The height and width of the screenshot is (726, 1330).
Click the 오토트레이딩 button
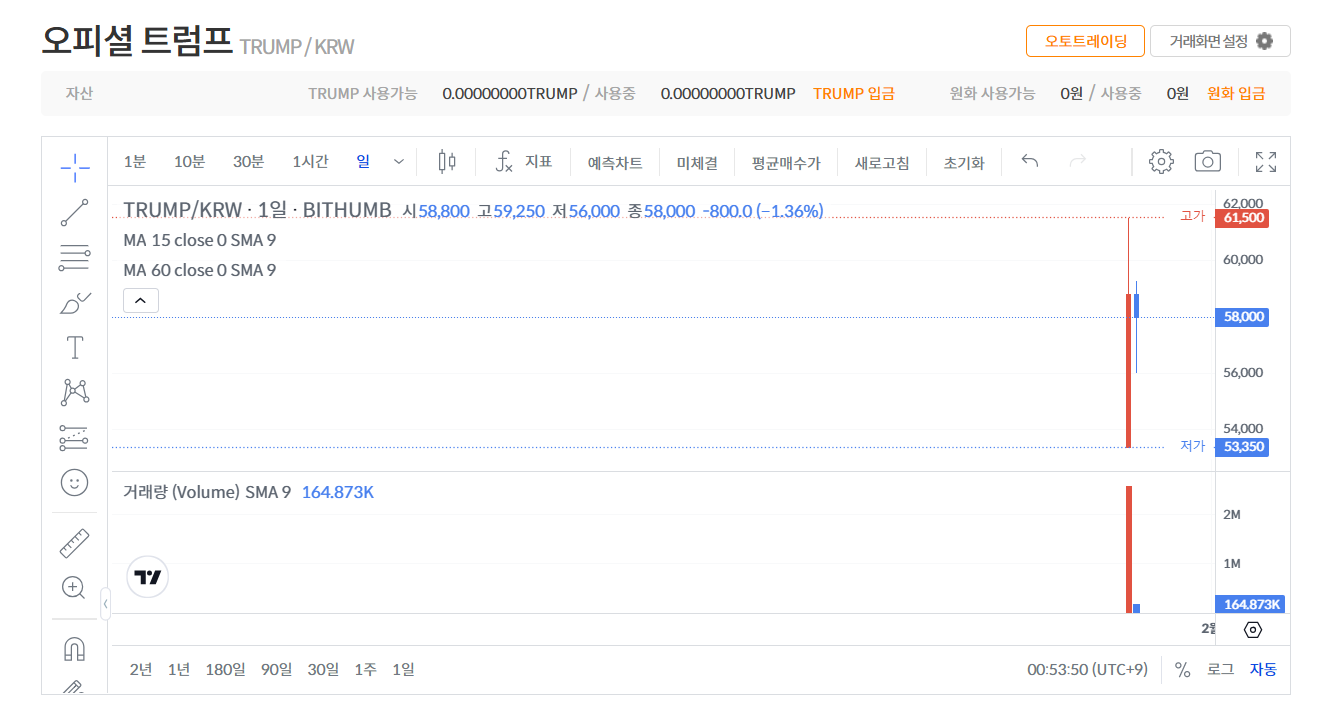[1085, 41]
